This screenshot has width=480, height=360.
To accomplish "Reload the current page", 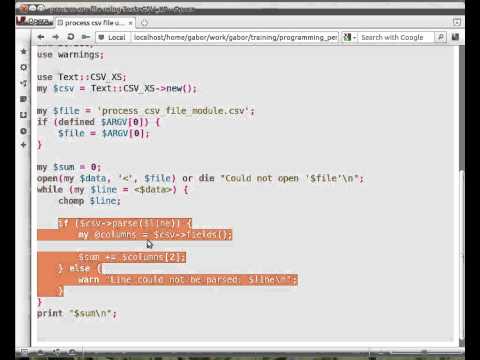I will 70,37.
